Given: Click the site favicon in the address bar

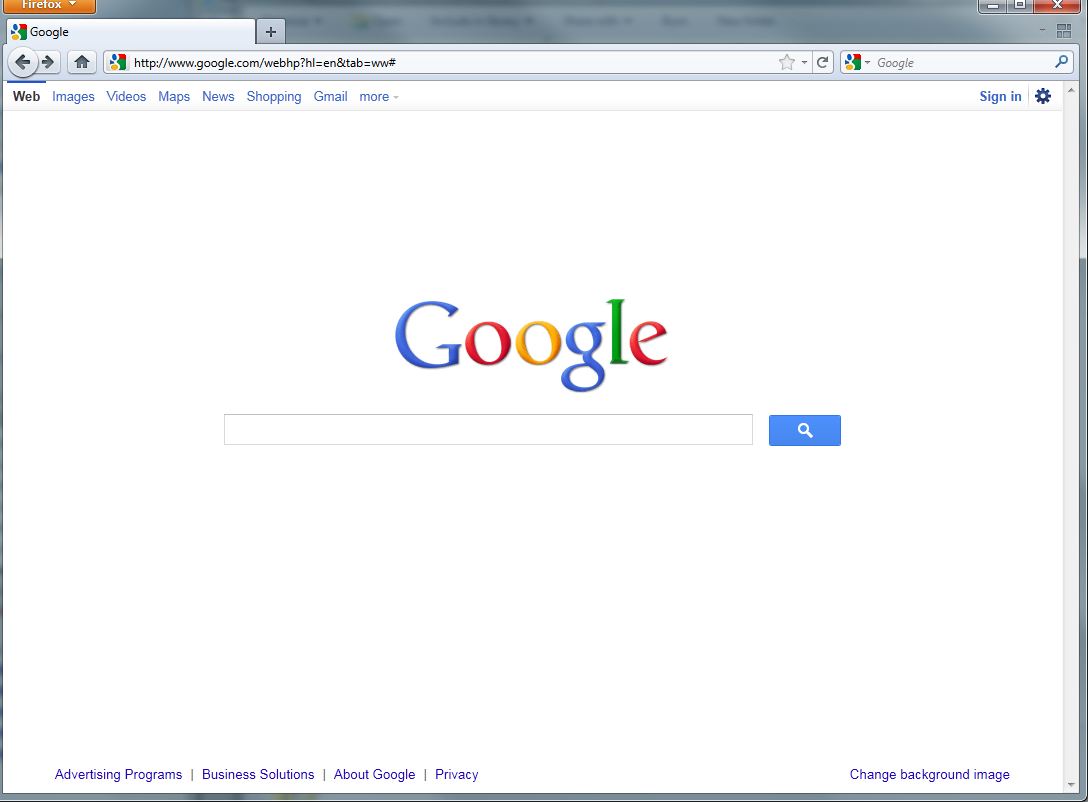Looking at the screenshot, I should coord(118,62).
